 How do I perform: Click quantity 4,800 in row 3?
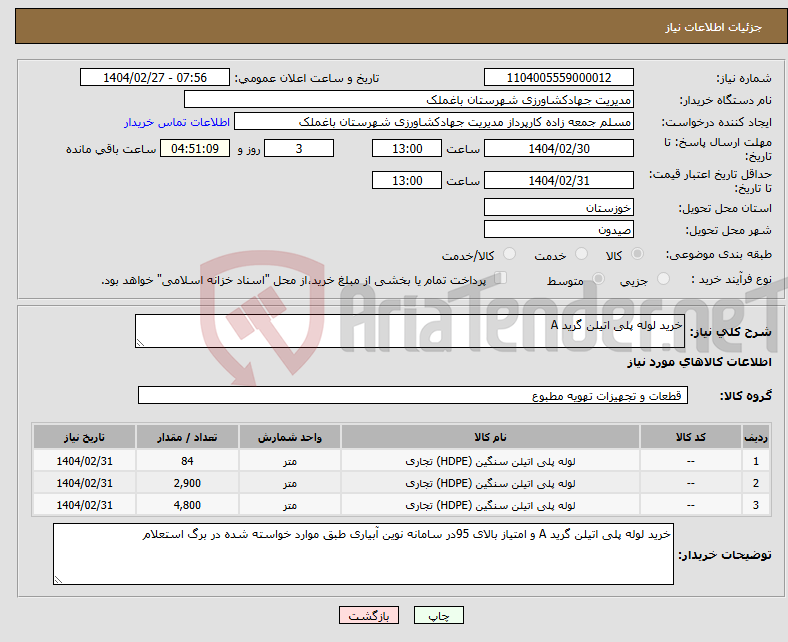point(187,505)
